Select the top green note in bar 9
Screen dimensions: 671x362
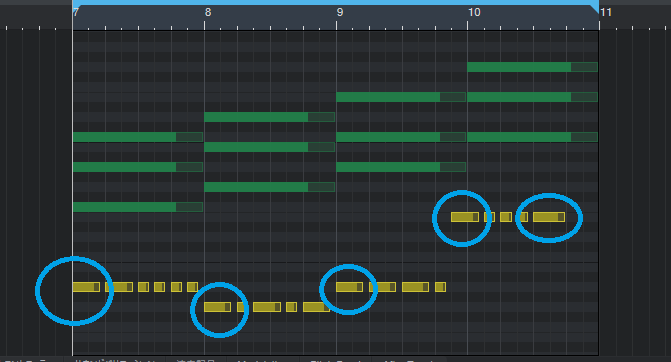coord(401,97)
